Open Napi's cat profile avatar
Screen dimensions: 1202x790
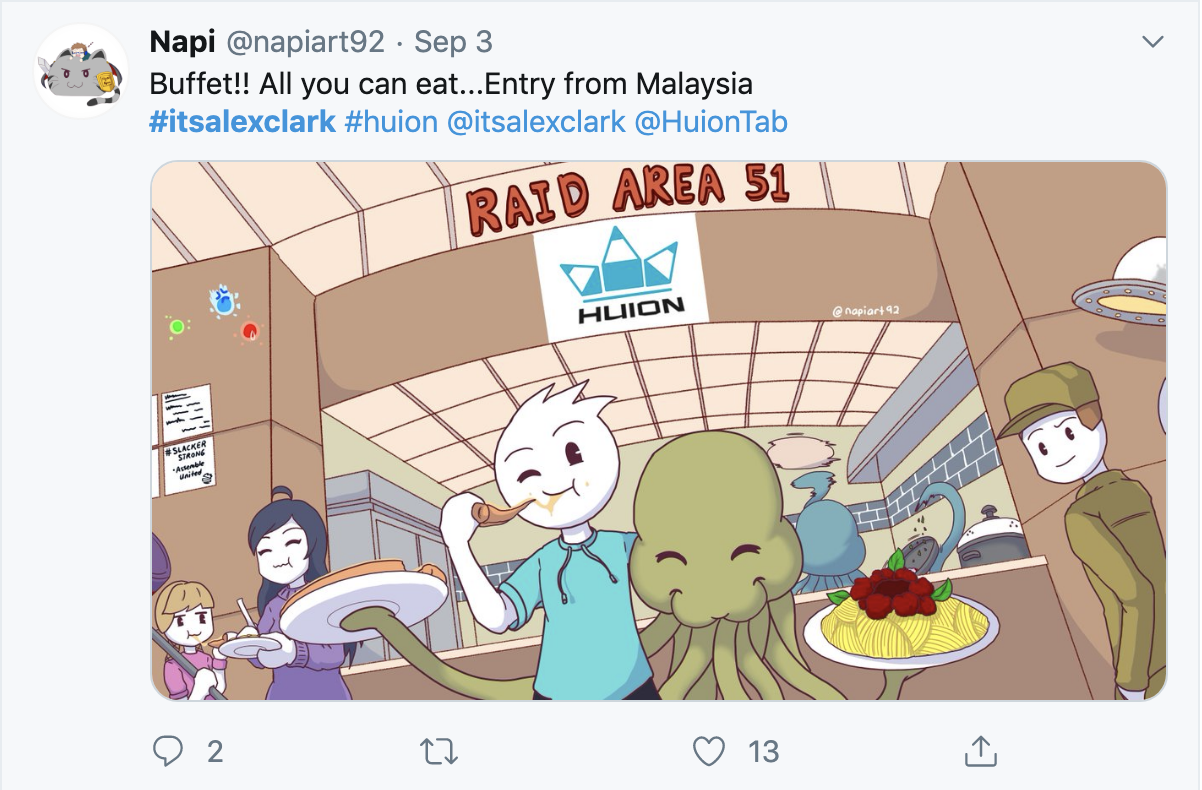point(80,71)
